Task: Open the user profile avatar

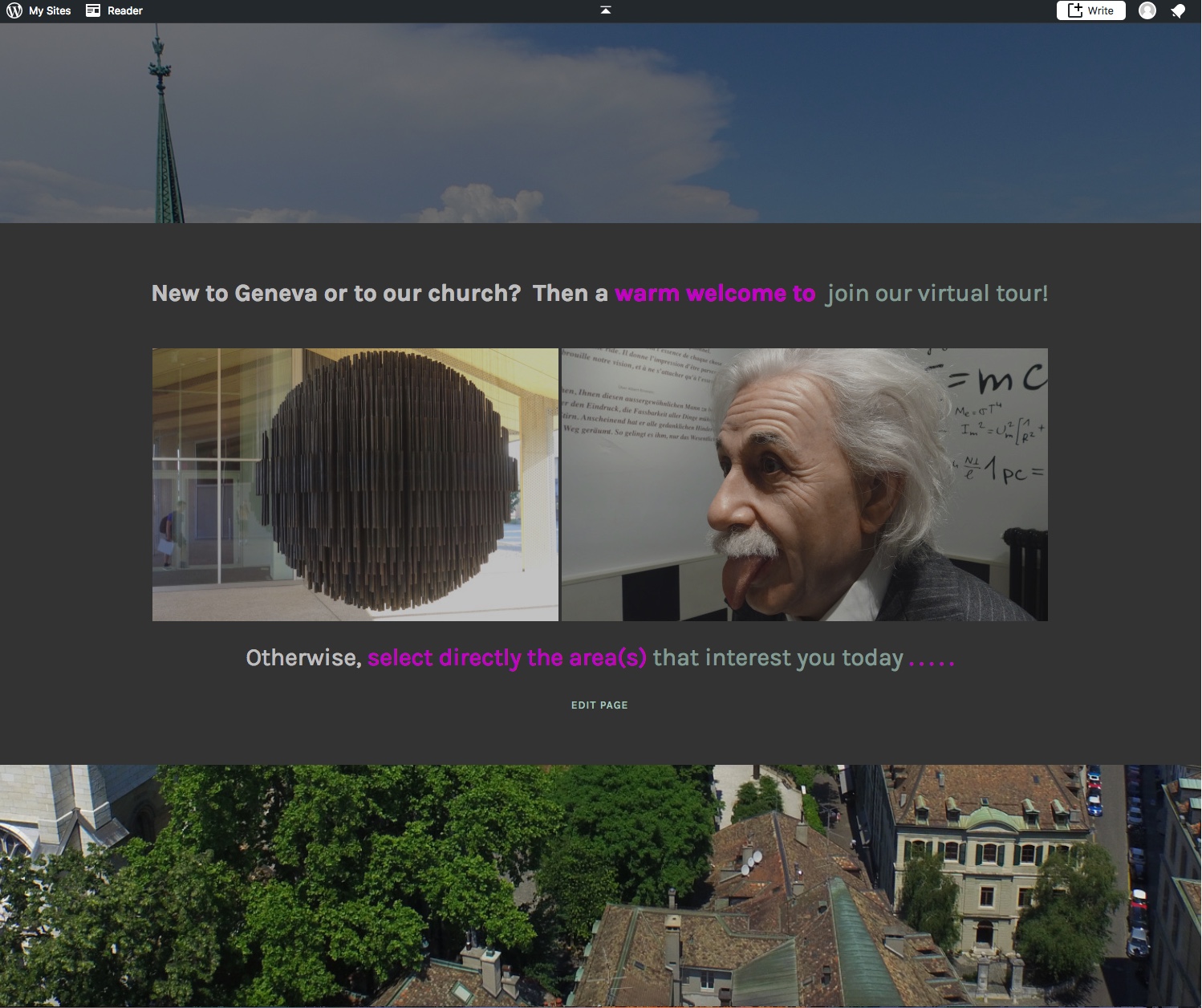Action: pyautogui.click(x=1147, y=10)
